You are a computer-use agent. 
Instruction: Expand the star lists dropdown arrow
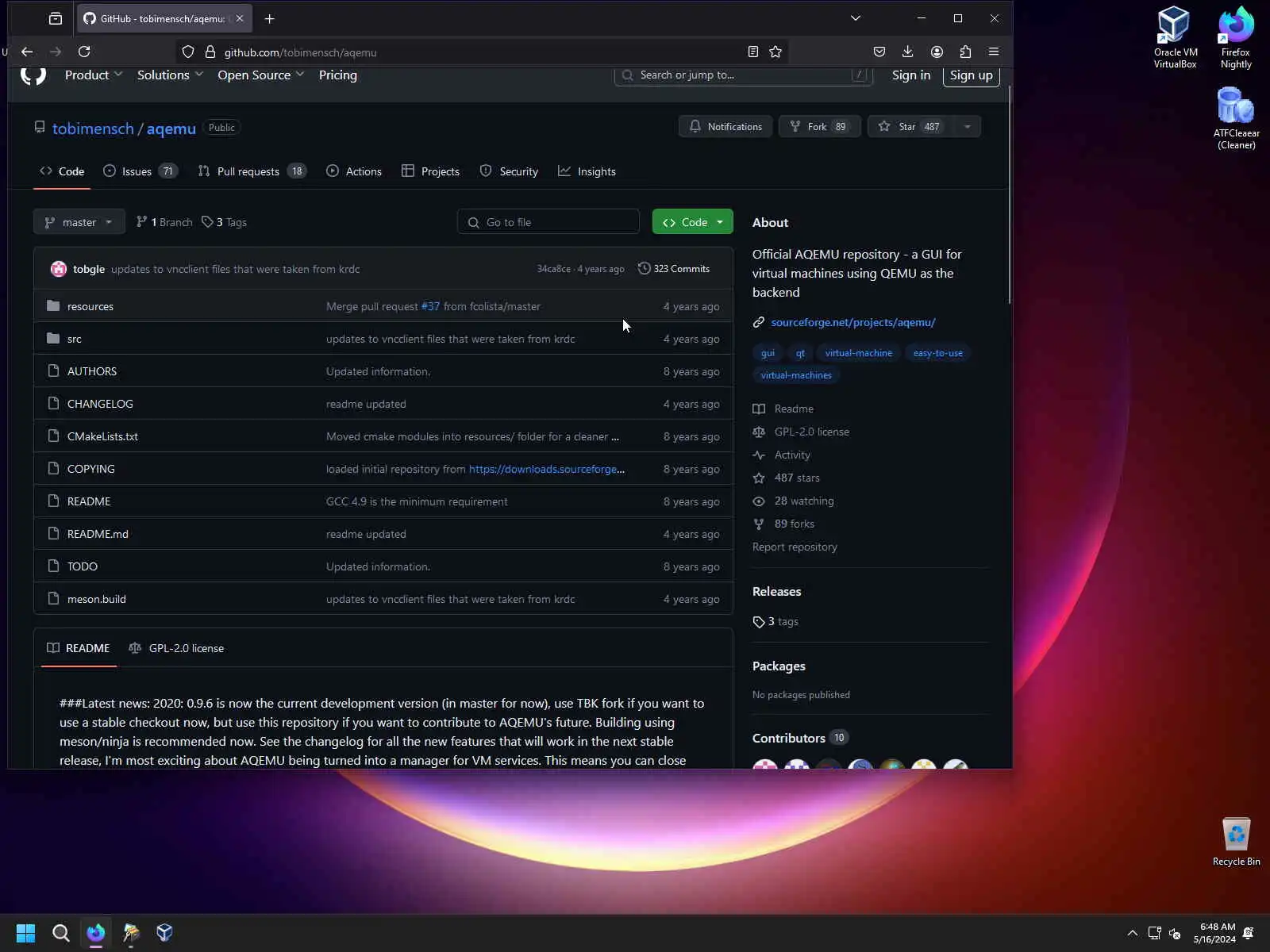click(968, 126)
